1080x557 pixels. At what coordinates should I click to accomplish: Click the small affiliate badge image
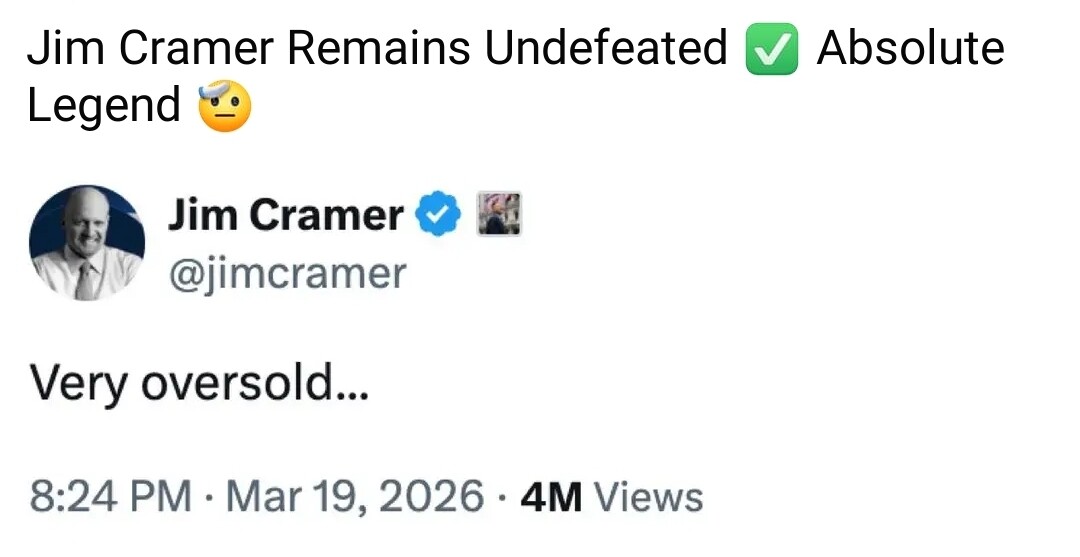(497, 215)
